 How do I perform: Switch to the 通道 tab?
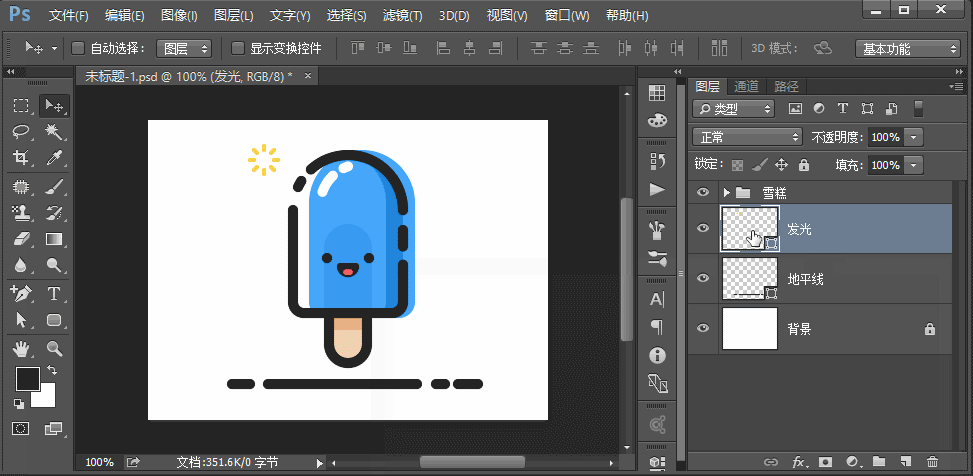click(746, 87)
